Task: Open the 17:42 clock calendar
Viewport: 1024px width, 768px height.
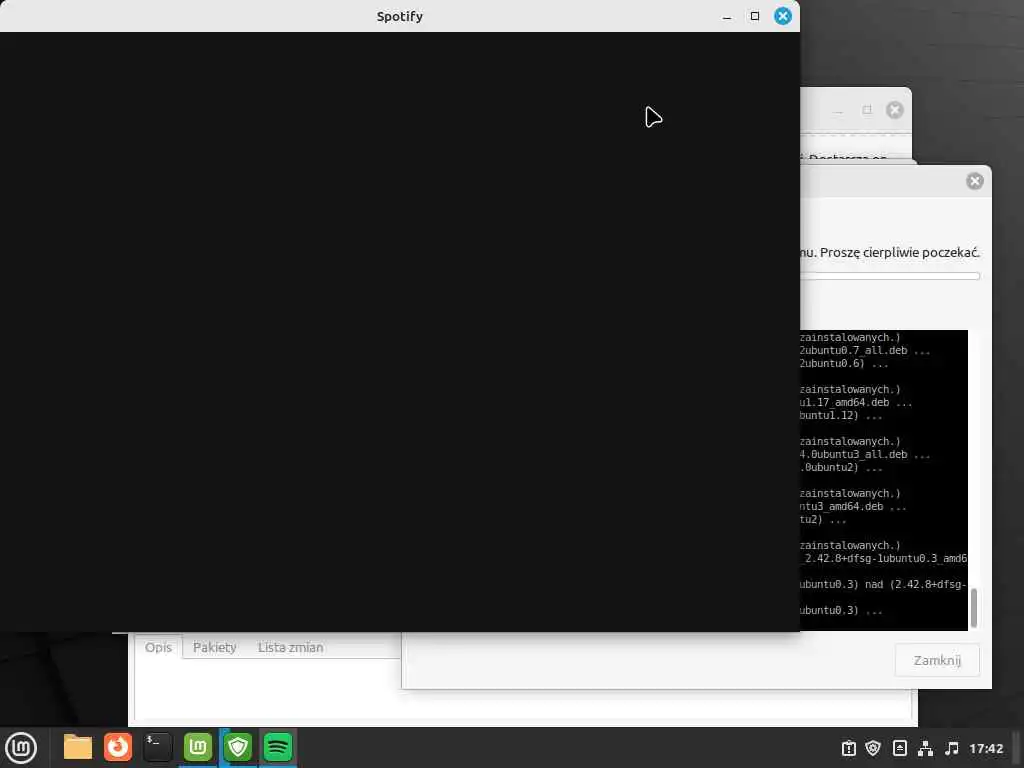Action: pyautogui.click(x=986, y=748)
